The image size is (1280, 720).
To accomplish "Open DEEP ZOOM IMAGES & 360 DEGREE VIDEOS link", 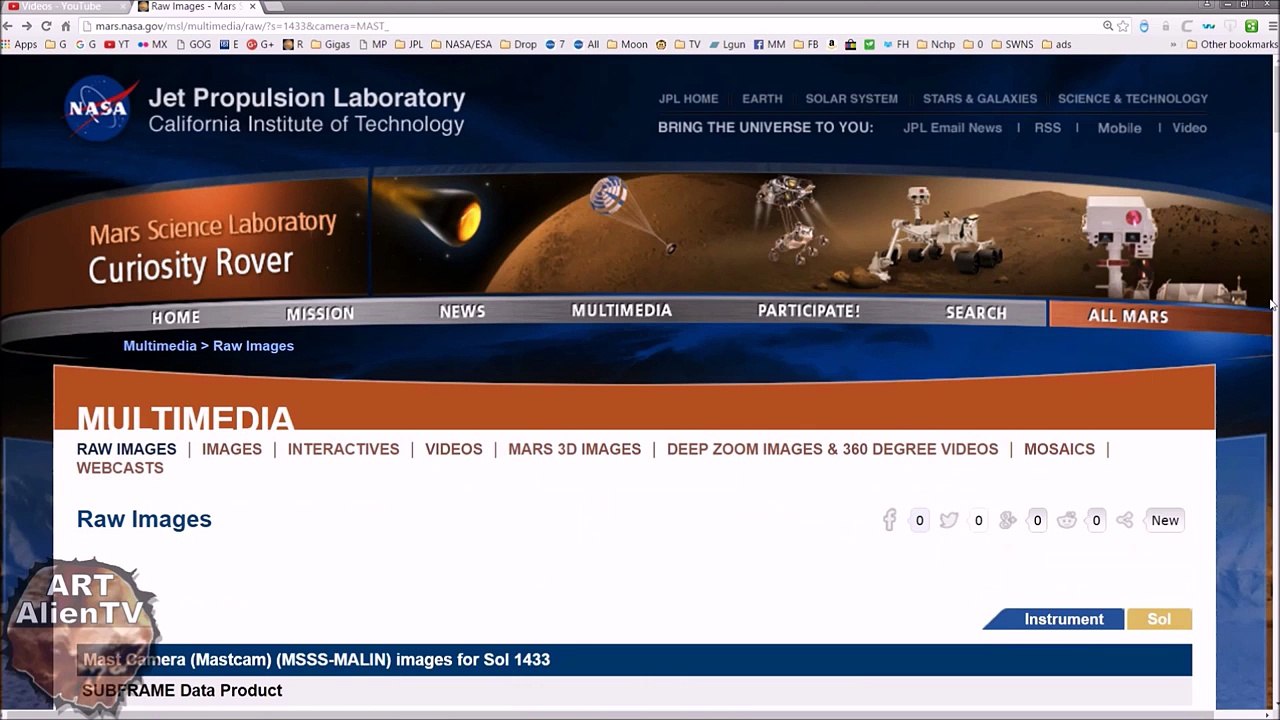I will pos(832,449).
